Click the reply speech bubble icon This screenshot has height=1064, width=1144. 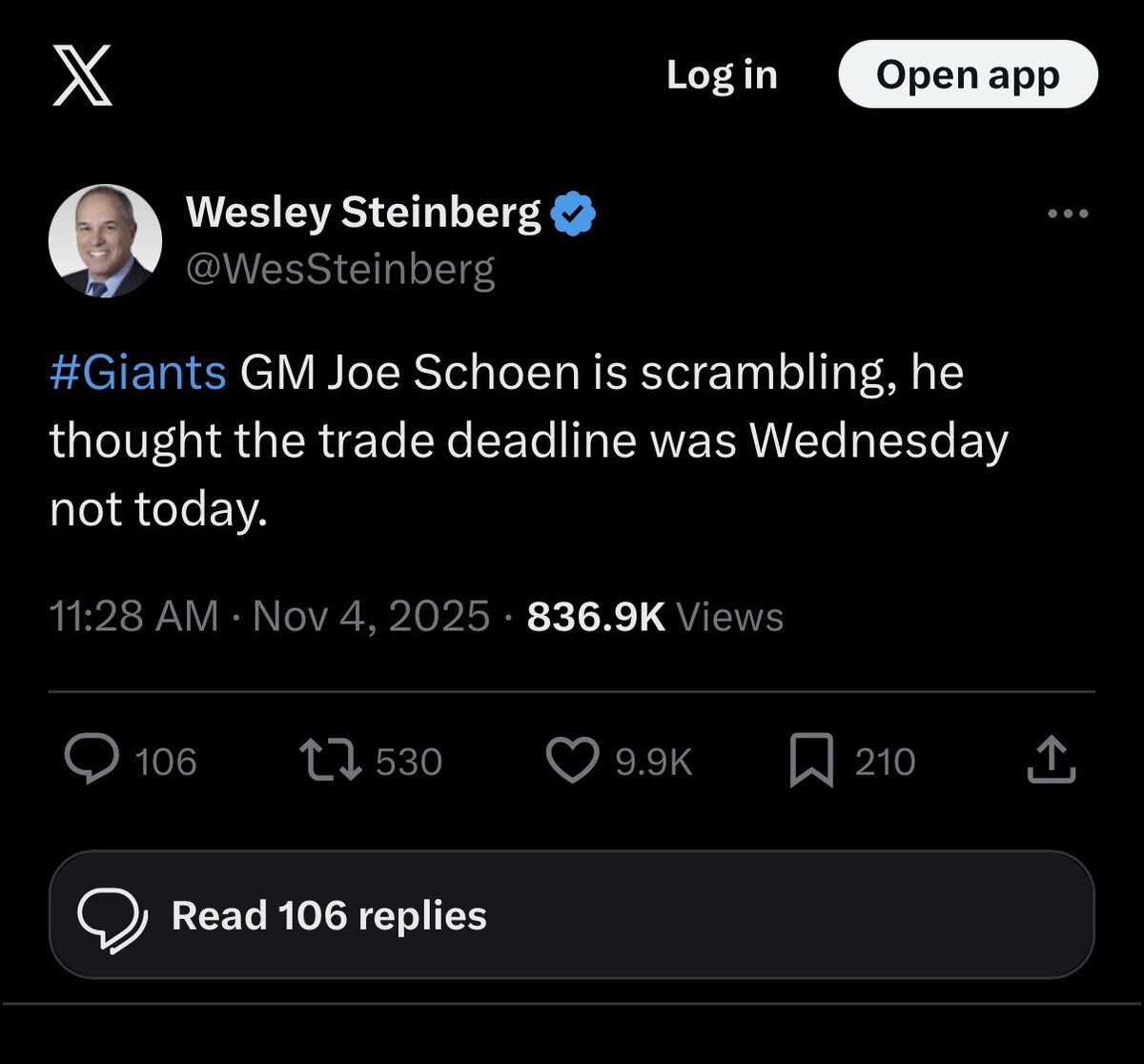[x=91, y=761]
